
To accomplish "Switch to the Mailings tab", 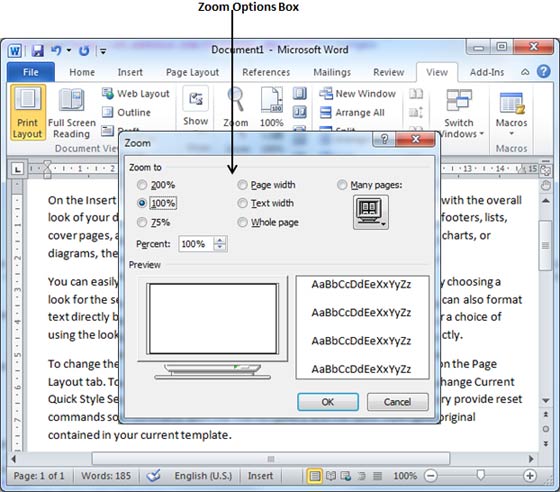I will point(332,72).
